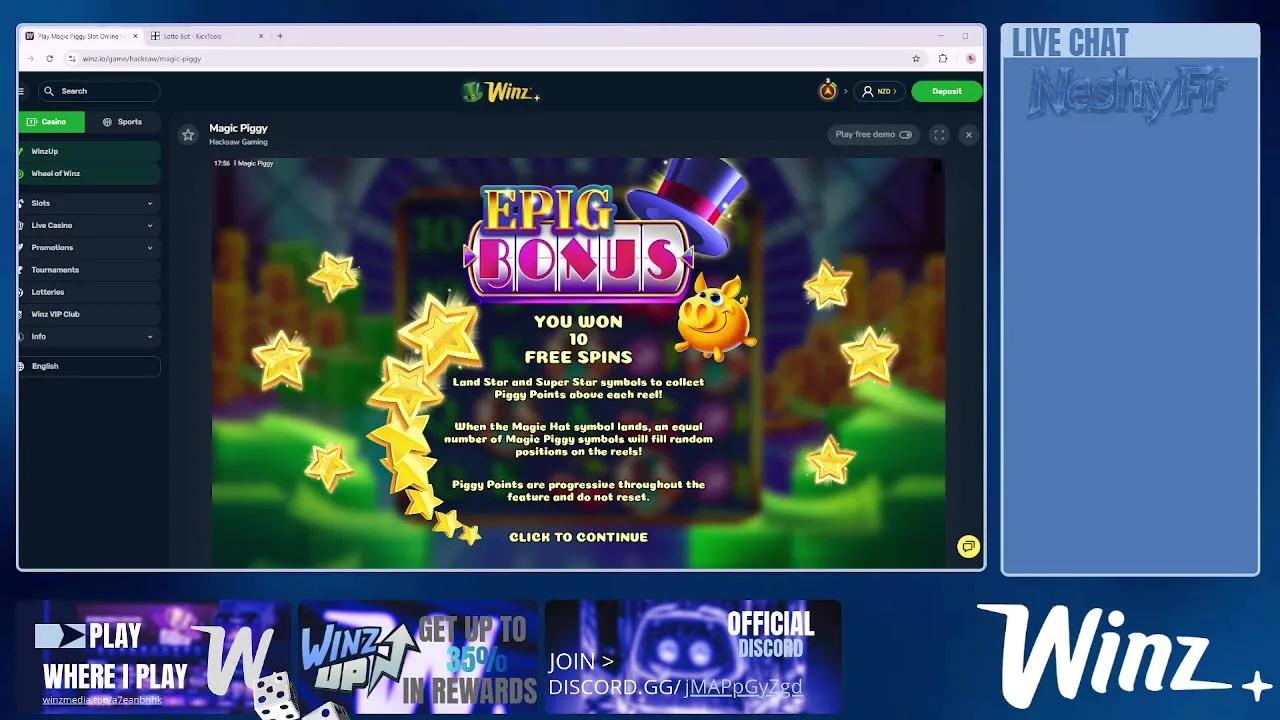Image resolution: width=1280 pixels, height=720 pixels.
Task: Switch to the Sports tab
Action: pos(125,121)
